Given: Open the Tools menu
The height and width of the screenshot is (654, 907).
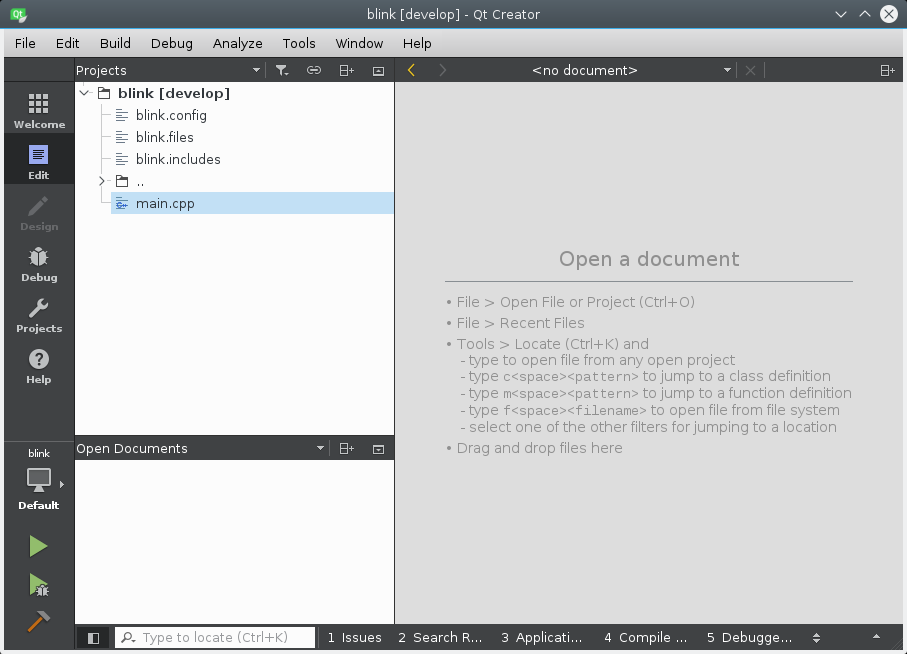Looking at the screenshot, I should [298, 43].
